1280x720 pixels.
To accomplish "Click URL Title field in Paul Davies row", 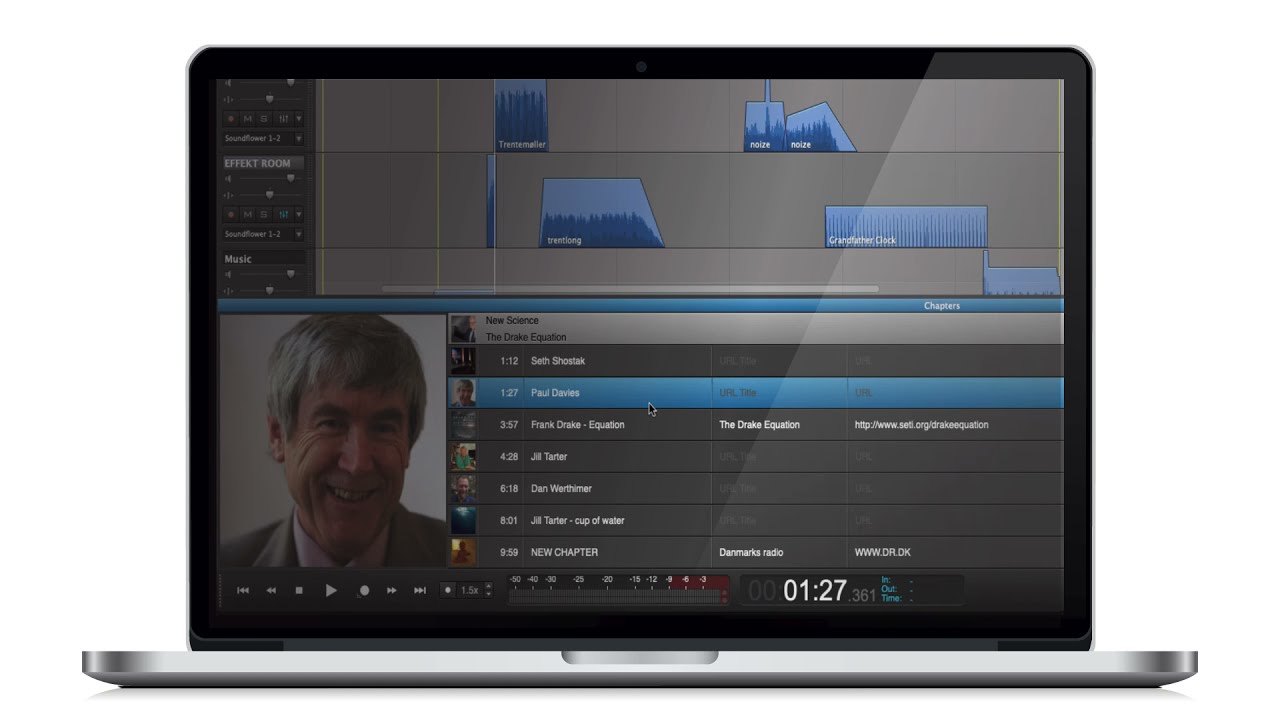I will (x=780, y=393).
